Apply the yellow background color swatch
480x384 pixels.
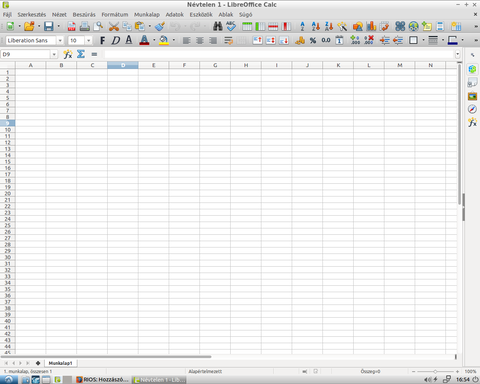point(164,40)
